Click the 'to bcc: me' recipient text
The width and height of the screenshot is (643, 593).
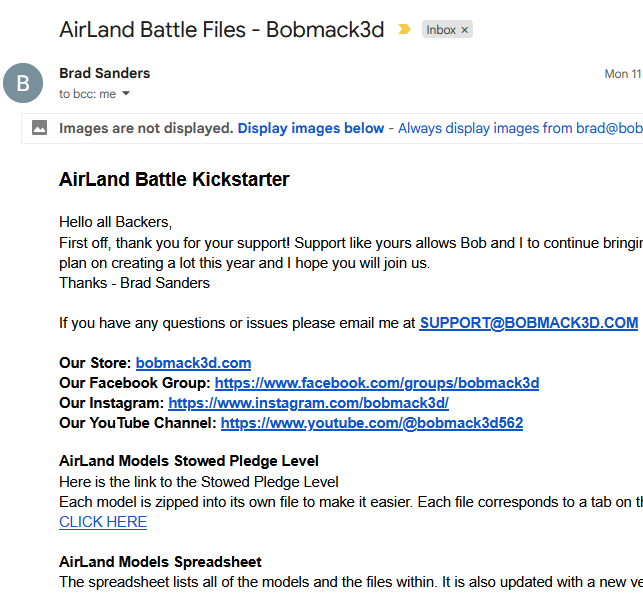click(87, 94)
